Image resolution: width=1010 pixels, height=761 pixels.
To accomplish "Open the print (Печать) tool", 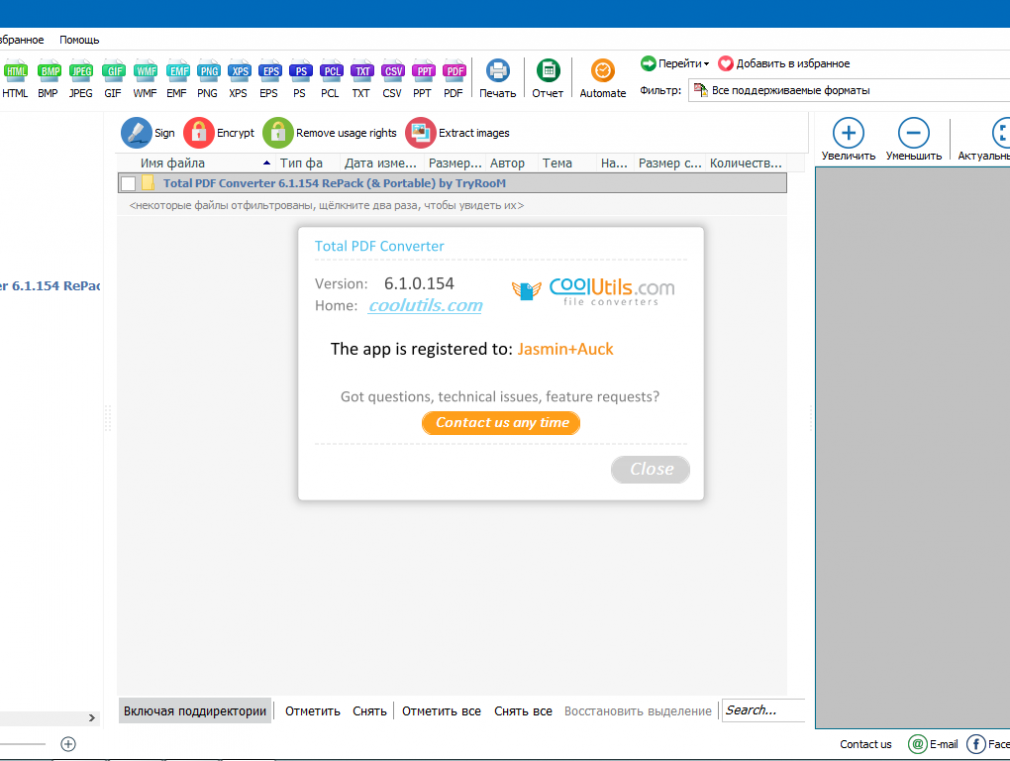I will pyautogui.click(x=497, y=79).
